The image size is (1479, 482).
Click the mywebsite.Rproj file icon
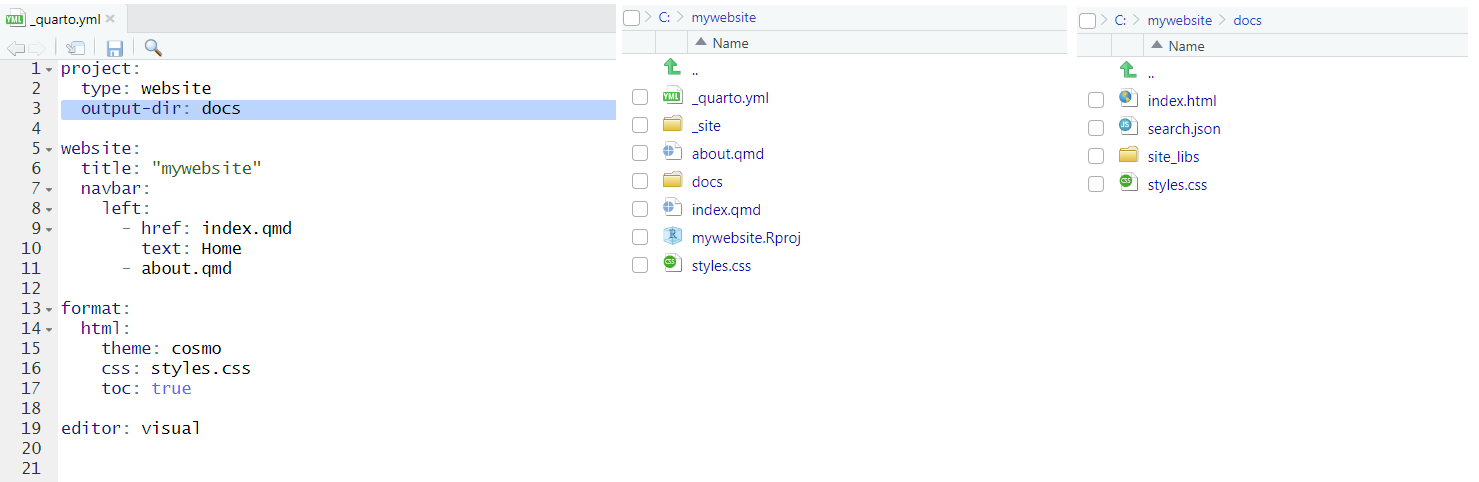[x=672, y=237]
